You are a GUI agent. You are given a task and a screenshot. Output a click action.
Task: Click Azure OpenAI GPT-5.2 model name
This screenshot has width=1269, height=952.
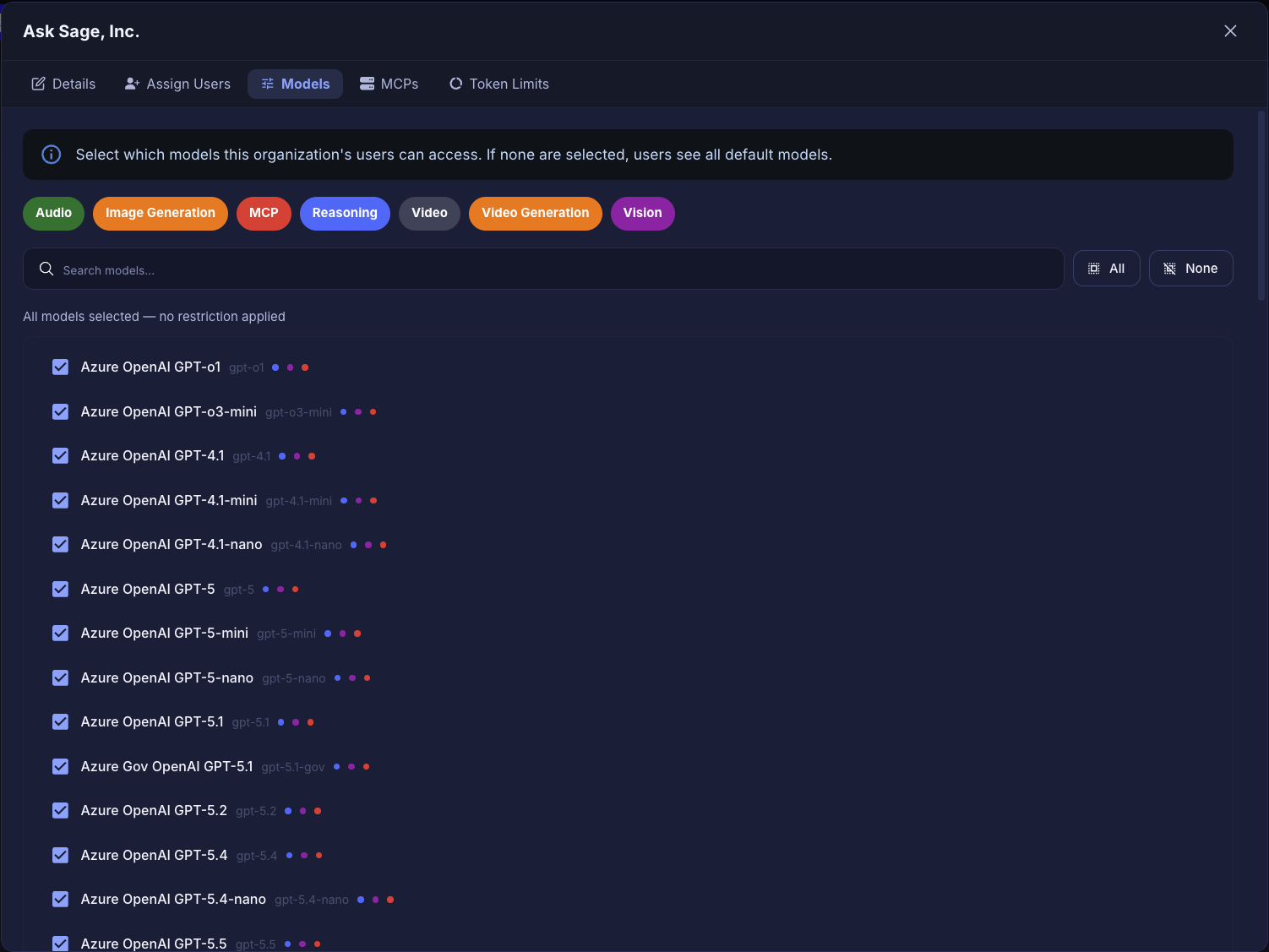154,810
